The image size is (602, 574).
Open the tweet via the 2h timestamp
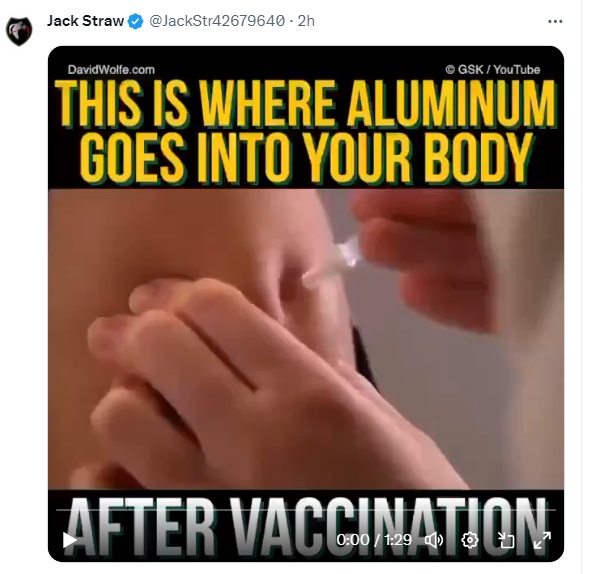(x=306, y=21)
